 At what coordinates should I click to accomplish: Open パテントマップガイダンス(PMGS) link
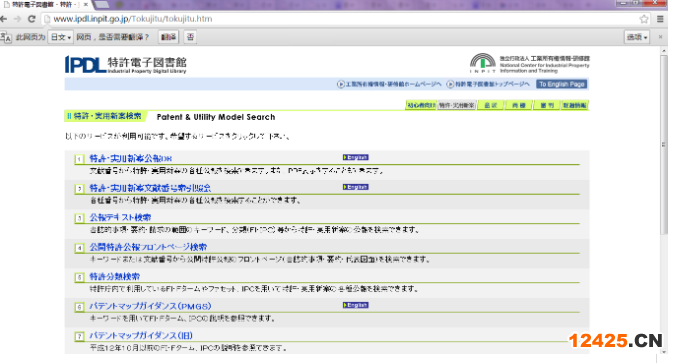(150, 306)
